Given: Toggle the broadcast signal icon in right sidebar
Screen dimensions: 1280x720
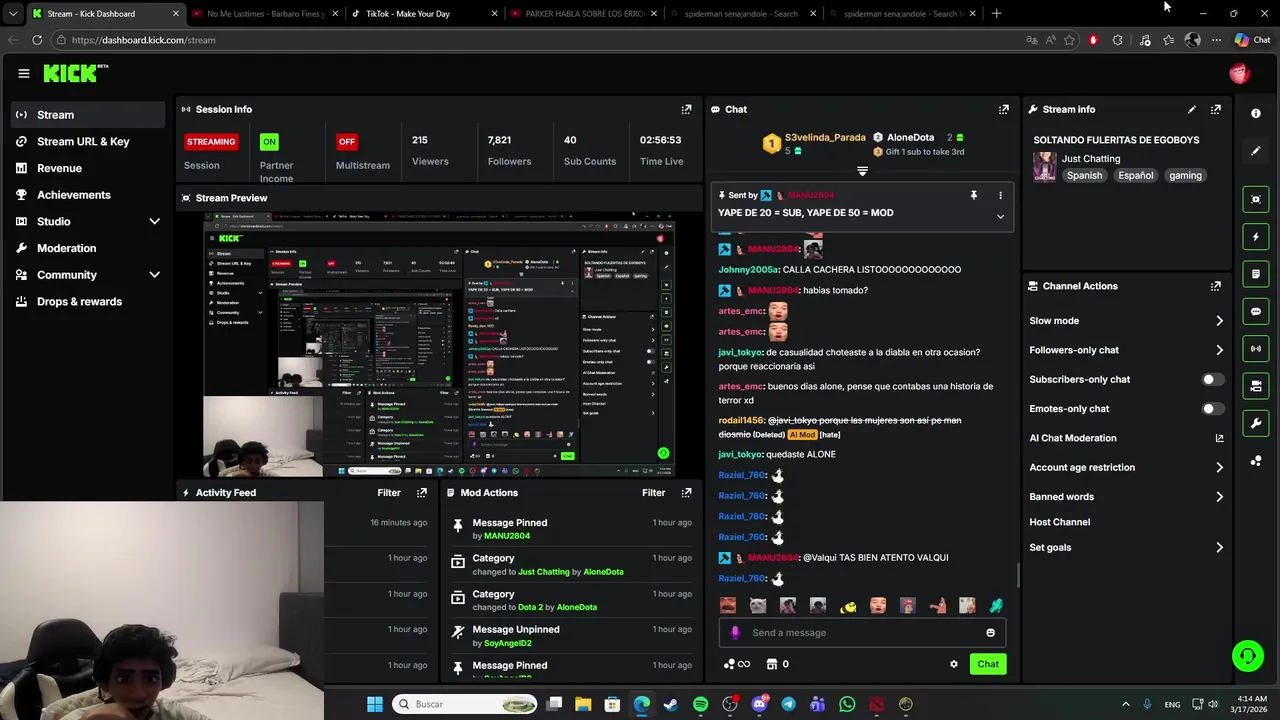Looking at the screenshot, I should point(1256,348).
